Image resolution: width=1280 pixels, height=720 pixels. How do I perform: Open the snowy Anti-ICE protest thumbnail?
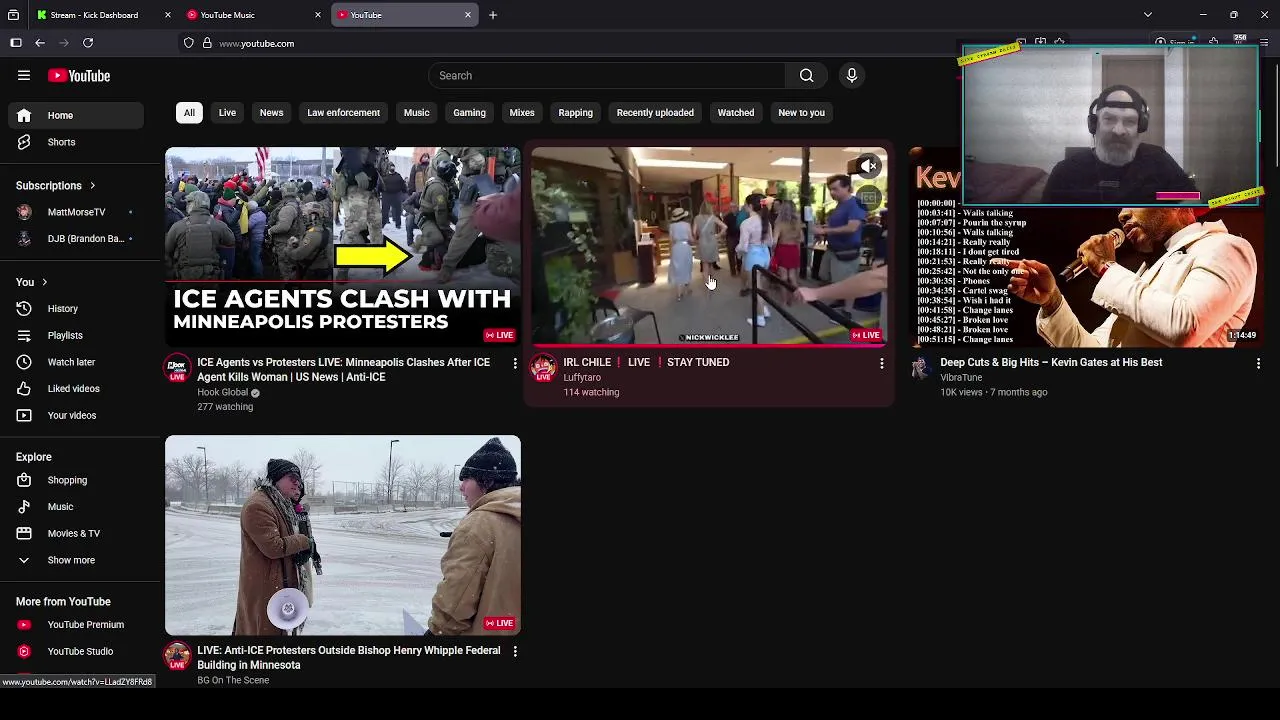[x=343, y=535]
